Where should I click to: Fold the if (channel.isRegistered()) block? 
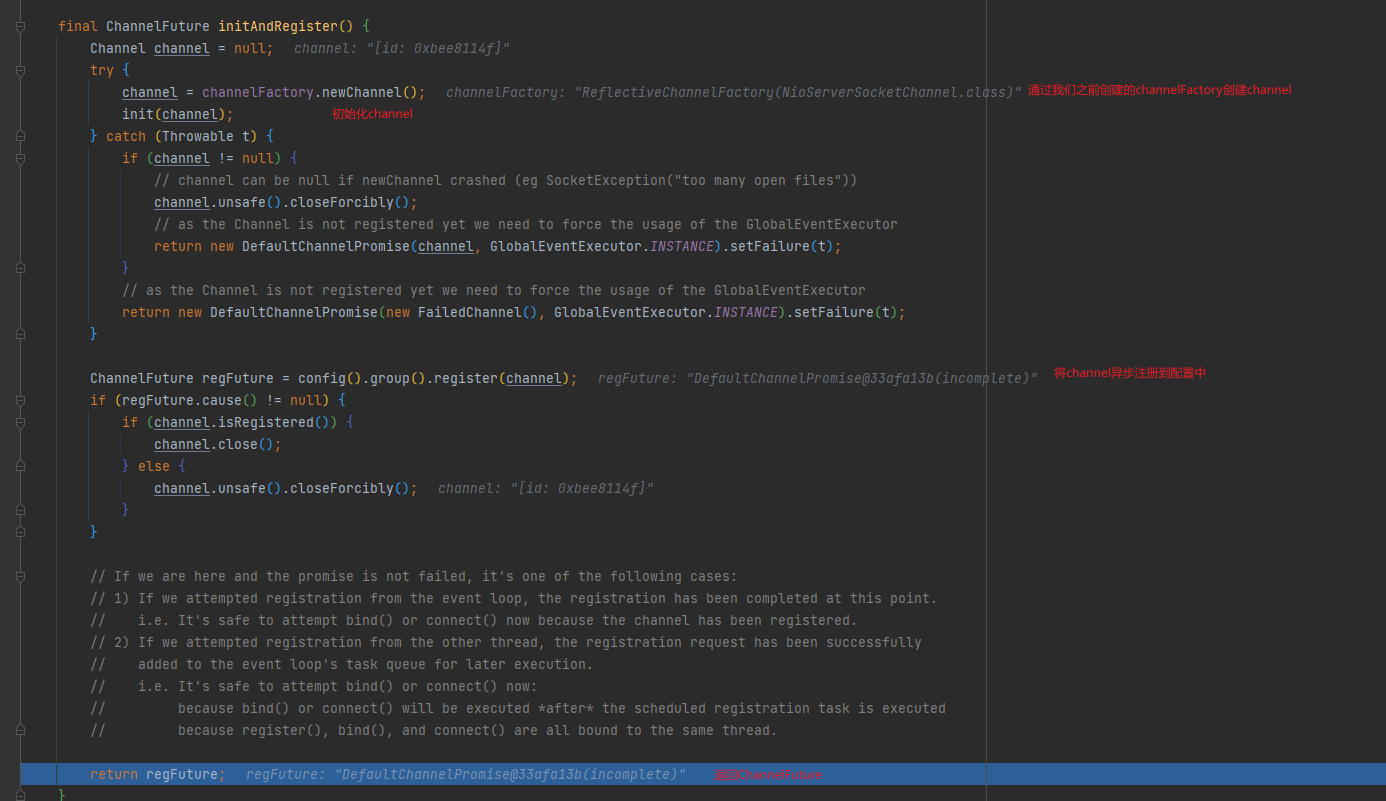click(20, 423)
